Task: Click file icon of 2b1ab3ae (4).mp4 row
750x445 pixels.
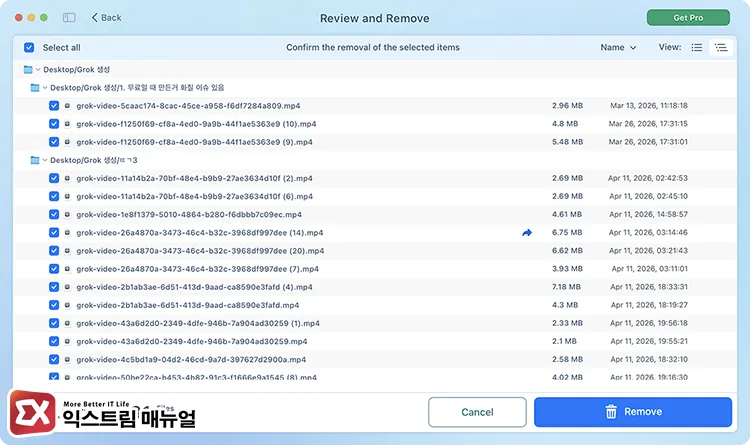Action: [67, 287]
